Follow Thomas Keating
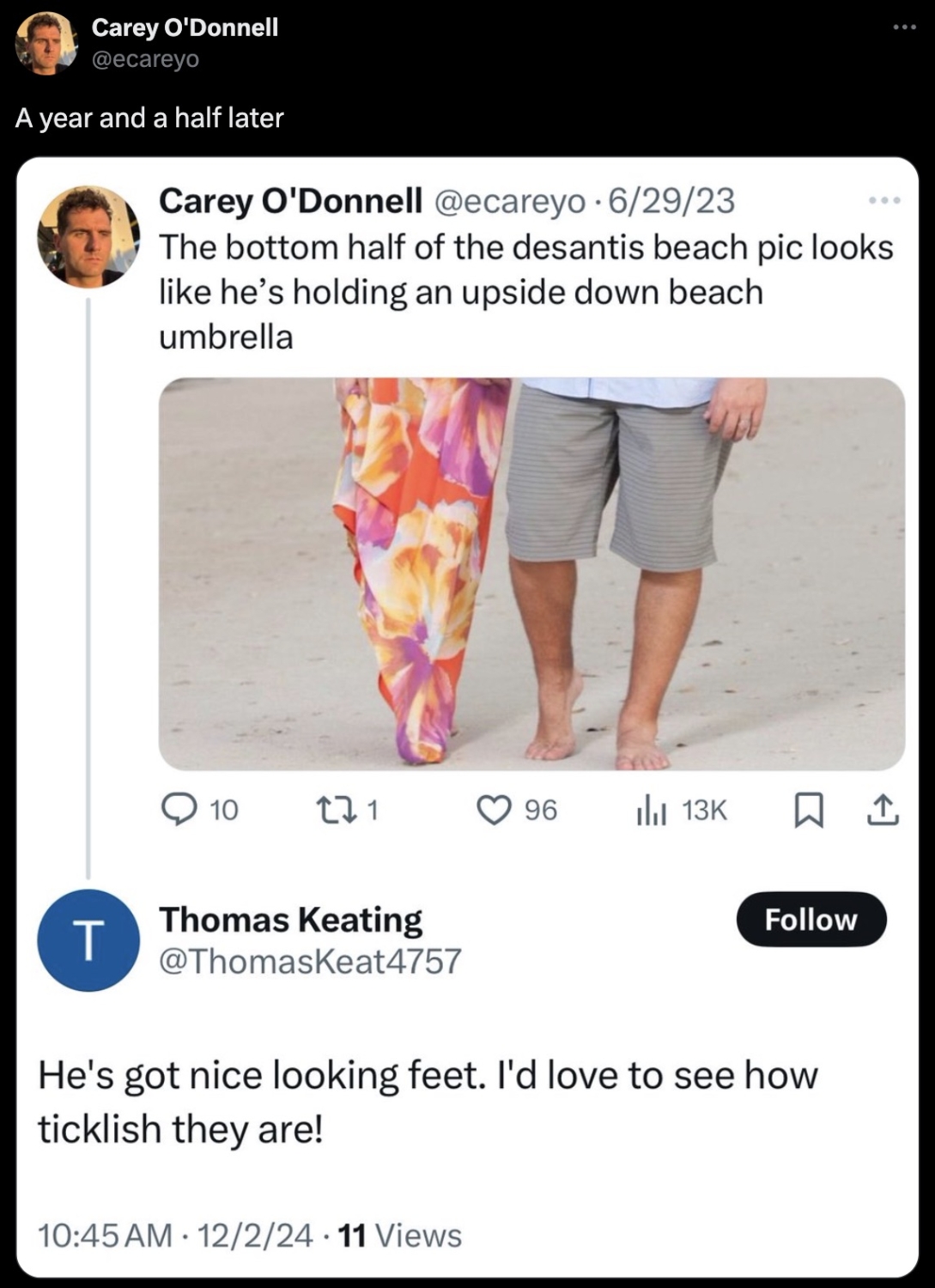The height and width of the screenshot is (1288, 935). click(811, 920)
